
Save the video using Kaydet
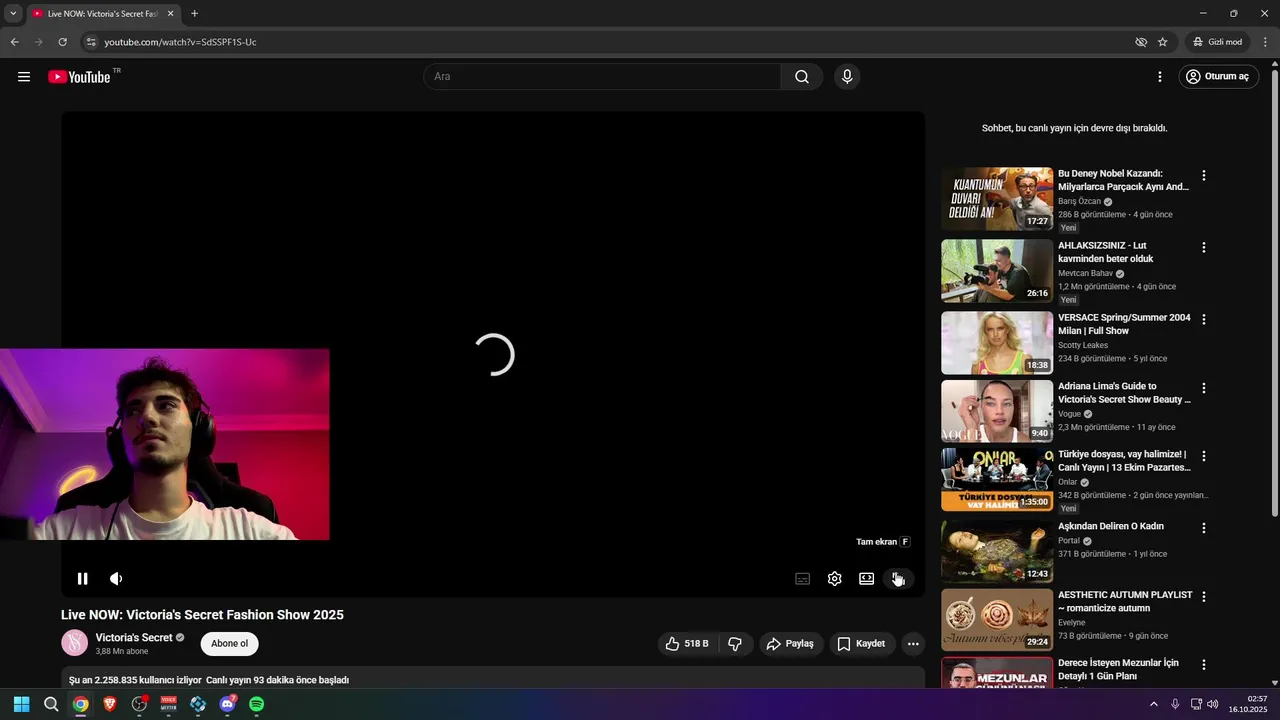click(x=861, y=644)
